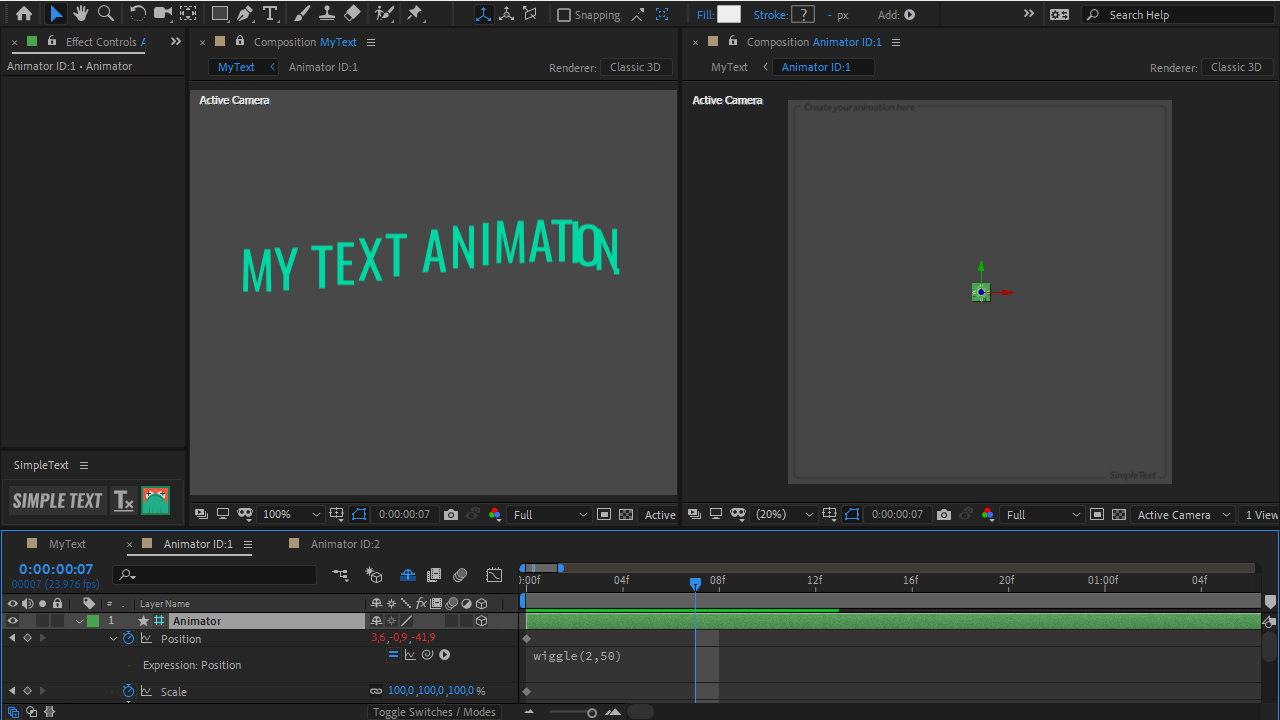The width and height of the screenshot is (1280, 720).
Task: Toggle the Snapping checkbox
Action: pos(564,15)
